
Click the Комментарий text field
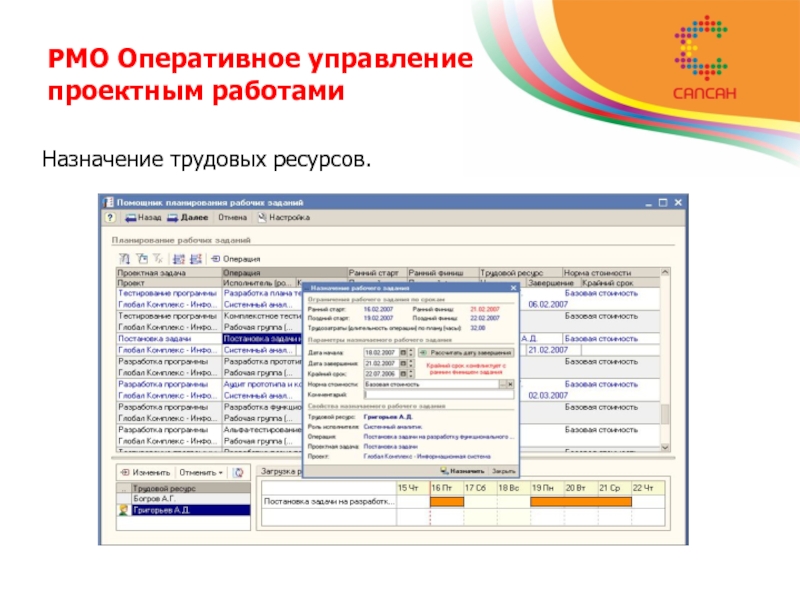coord(439,394)
